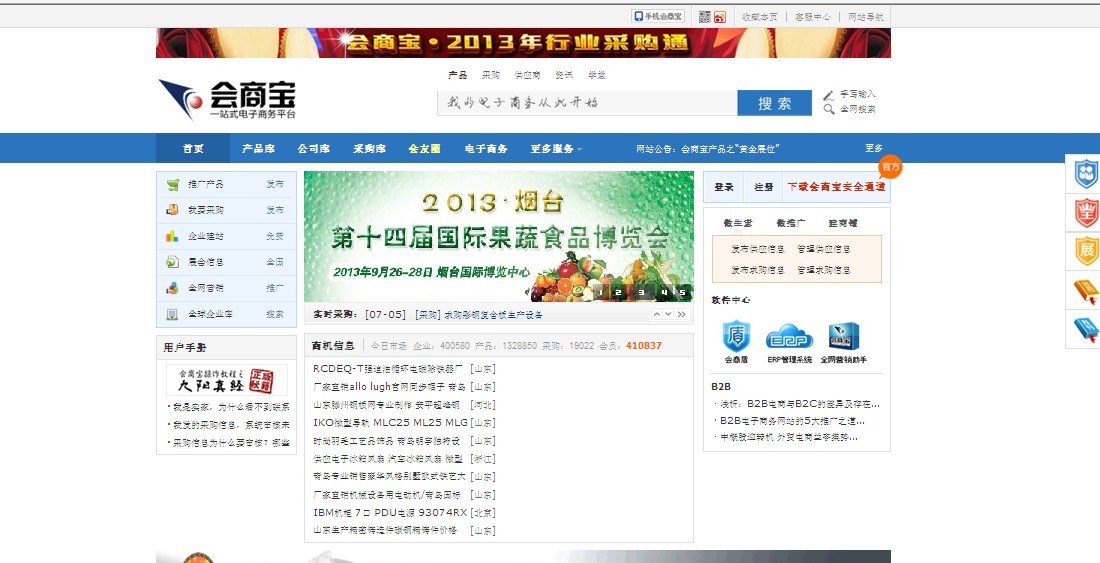Screen dimensions: 1100x563
Task: Open the 首页 navigation item
Action: coord(193,149)
